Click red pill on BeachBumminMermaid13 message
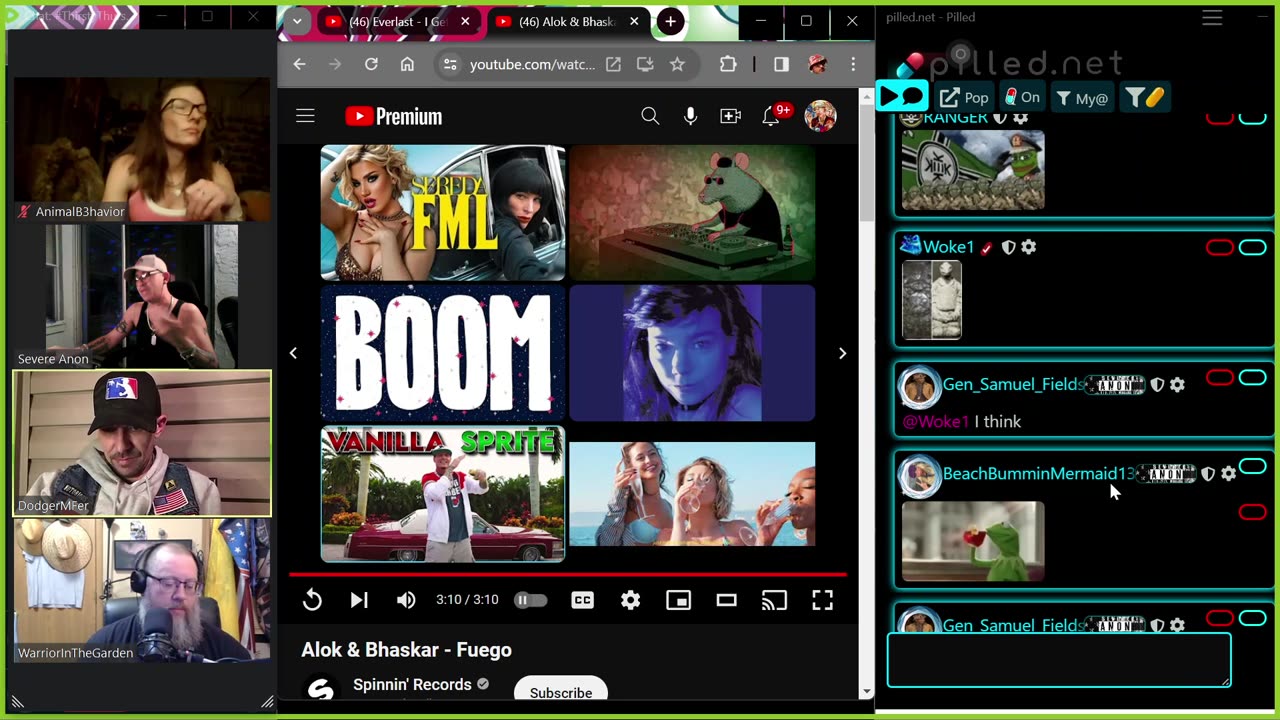This screenshot has height=720, width=1280. click(1252, 512)
